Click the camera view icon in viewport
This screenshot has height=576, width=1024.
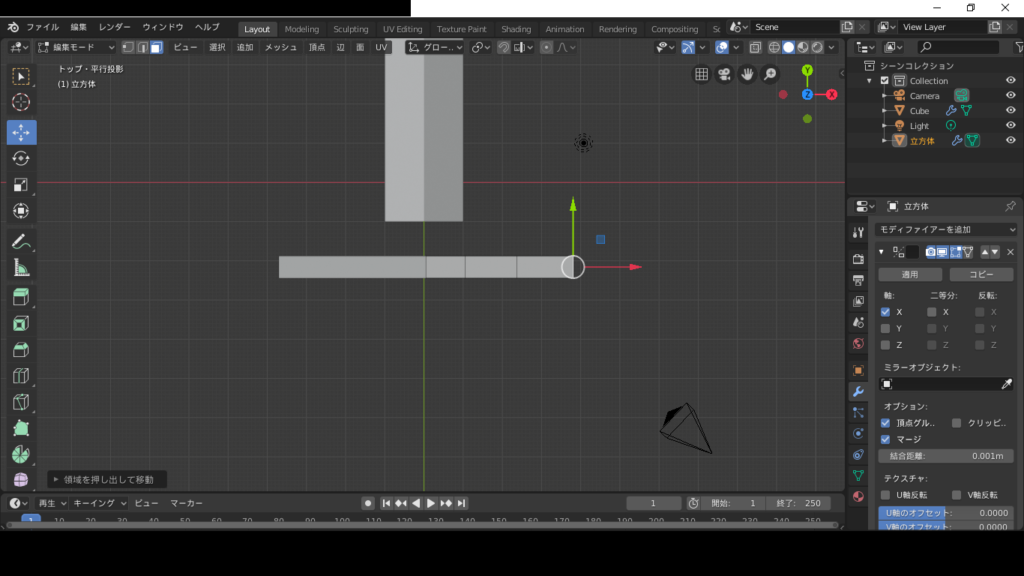coord(724,74)
